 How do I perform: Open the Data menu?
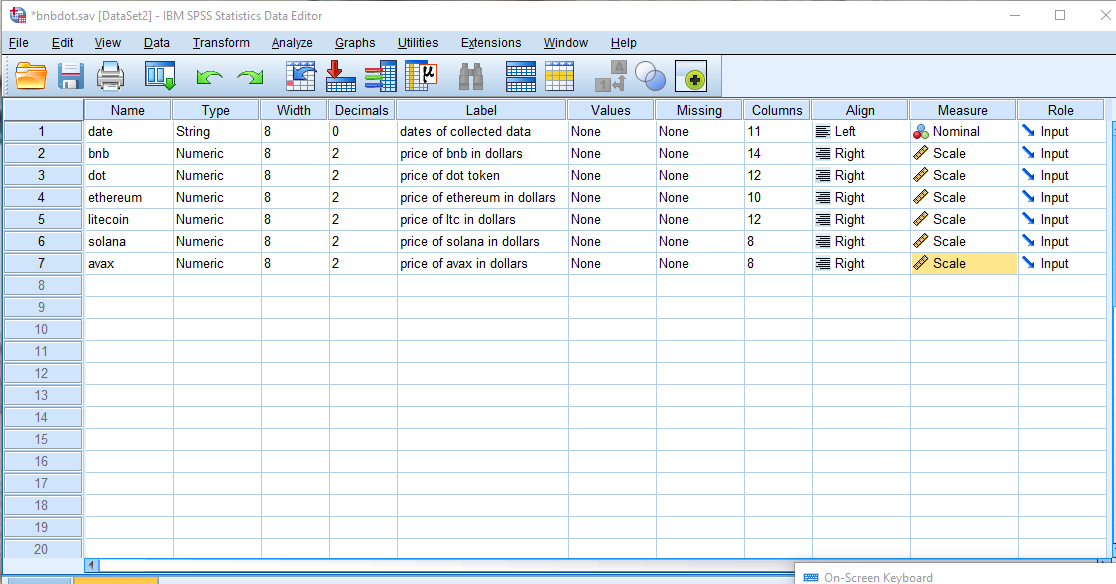[x=157, y=43]
